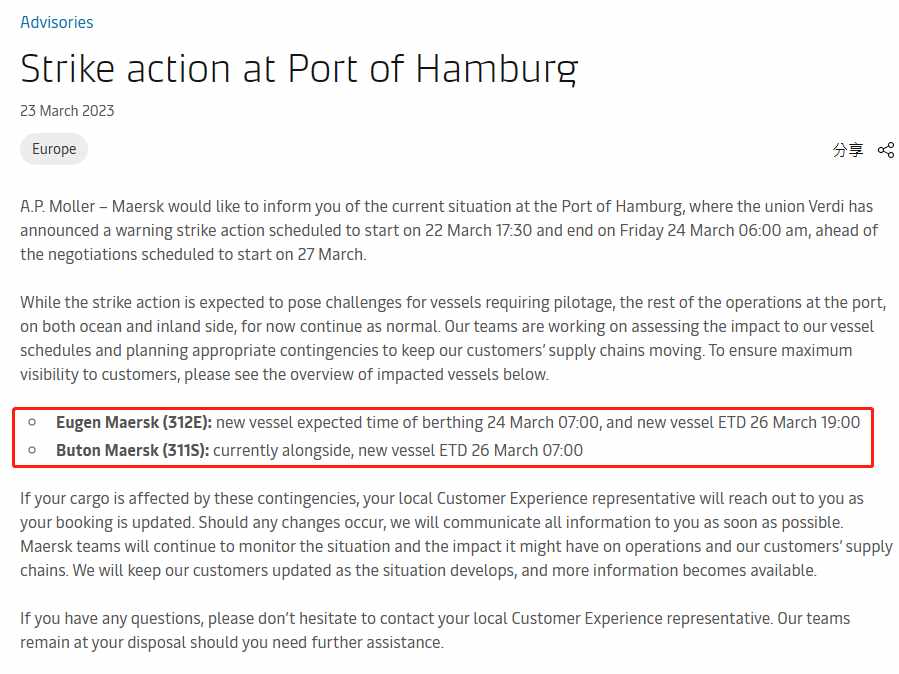Click the ETD 26 March 07:00 text
The image size is (899, 674).
pyautogui.click(x=511, y=450)
